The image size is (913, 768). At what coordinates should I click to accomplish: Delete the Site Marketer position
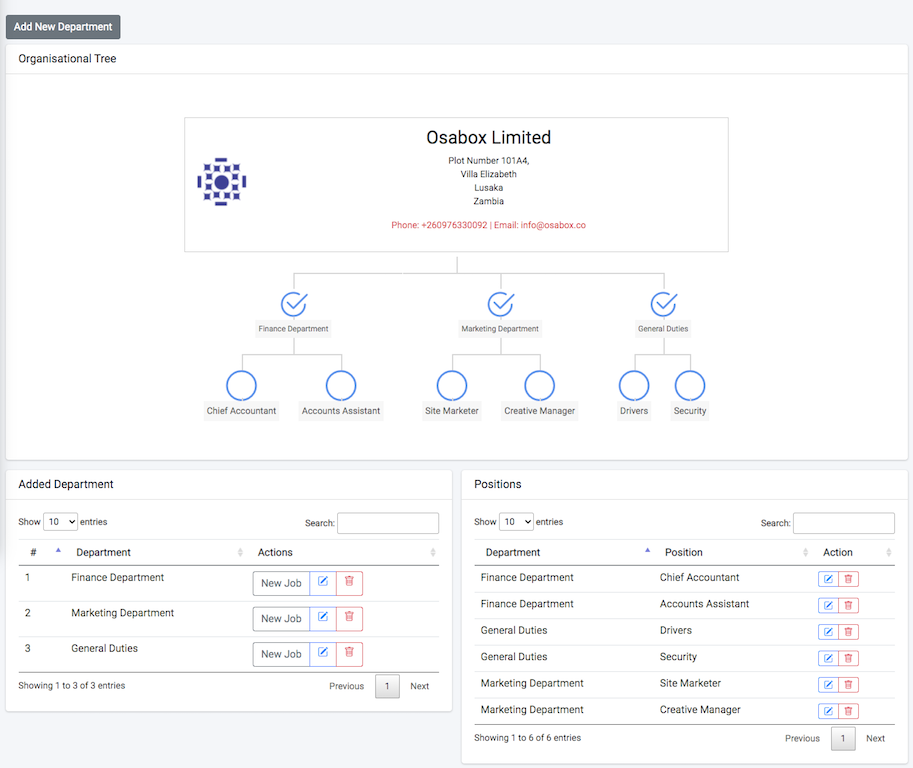(x=848, y=684)
